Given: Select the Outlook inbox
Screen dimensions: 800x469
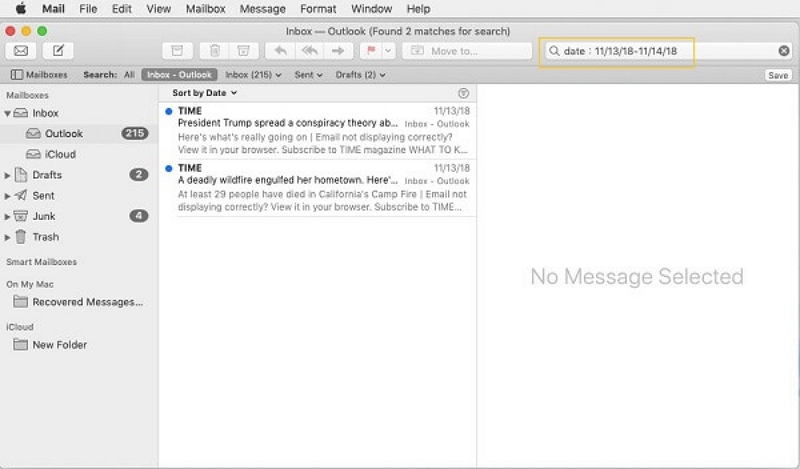Looking at the screenshot, I should pyautogui.click(x=79, y=133).
